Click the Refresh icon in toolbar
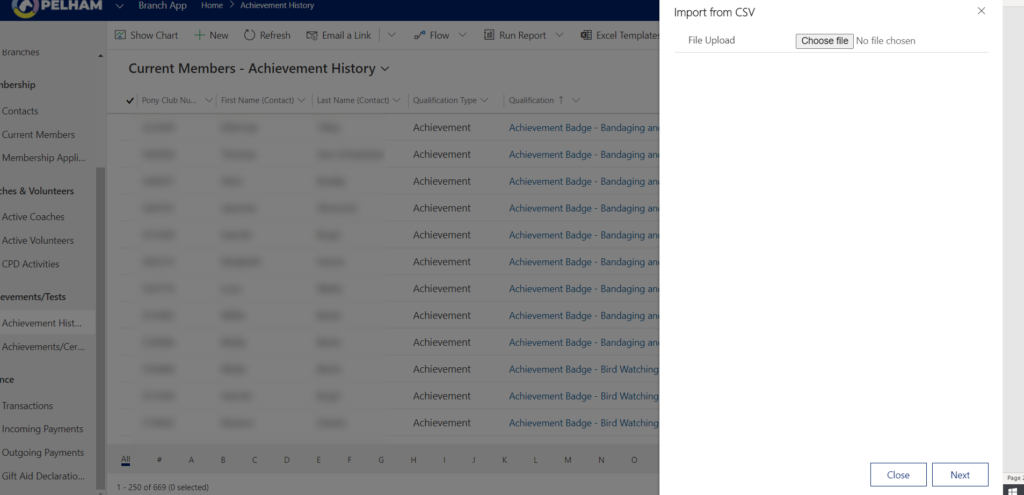 (x=249, y=35)
